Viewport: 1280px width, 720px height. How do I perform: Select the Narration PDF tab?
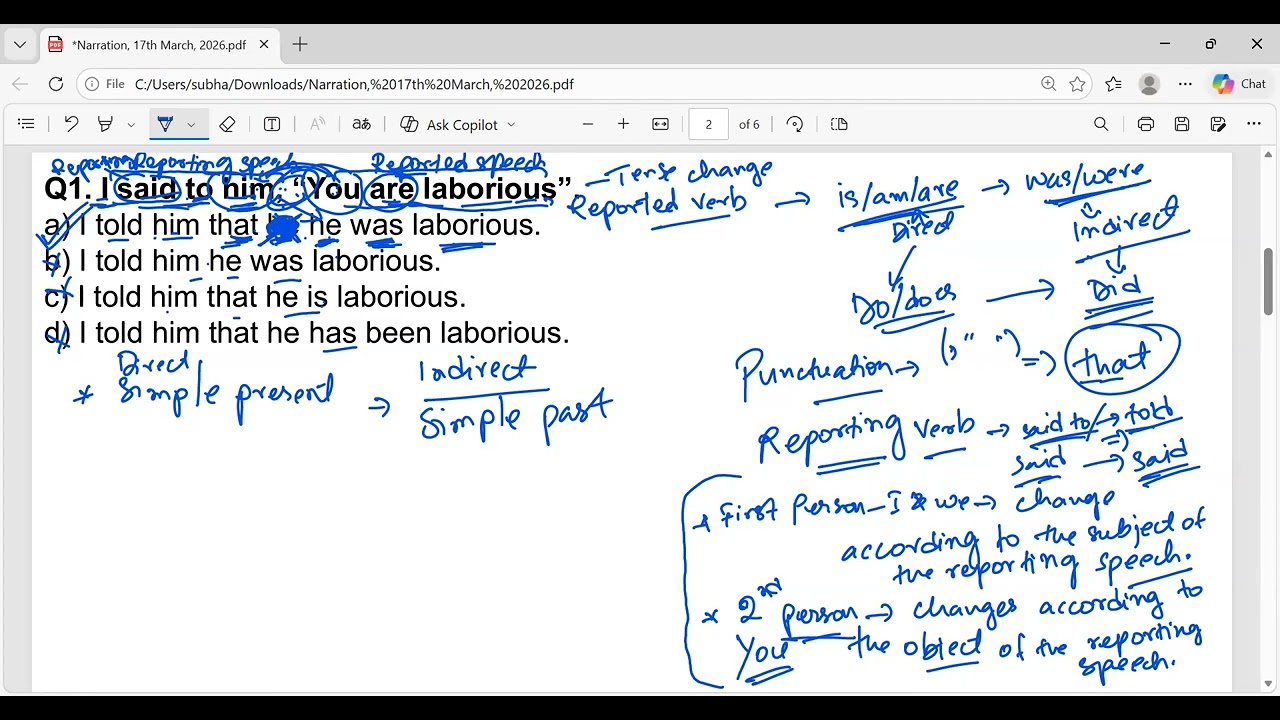tap(160, 44)
